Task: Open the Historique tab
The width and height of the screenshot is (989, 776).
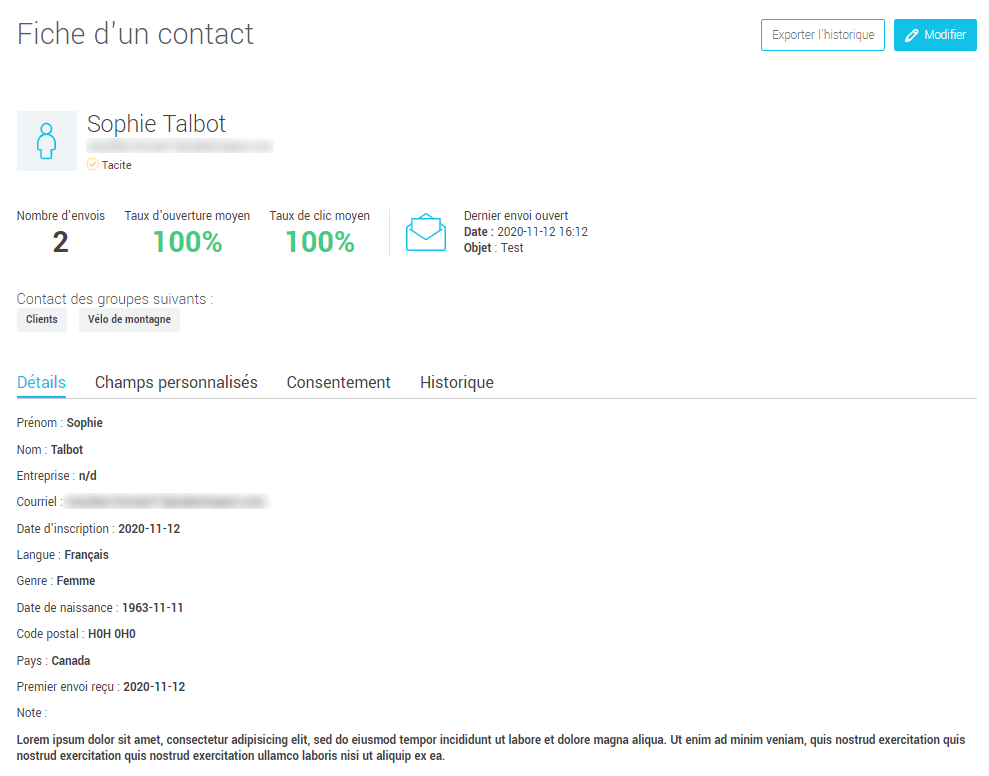Action: point(456,382)
